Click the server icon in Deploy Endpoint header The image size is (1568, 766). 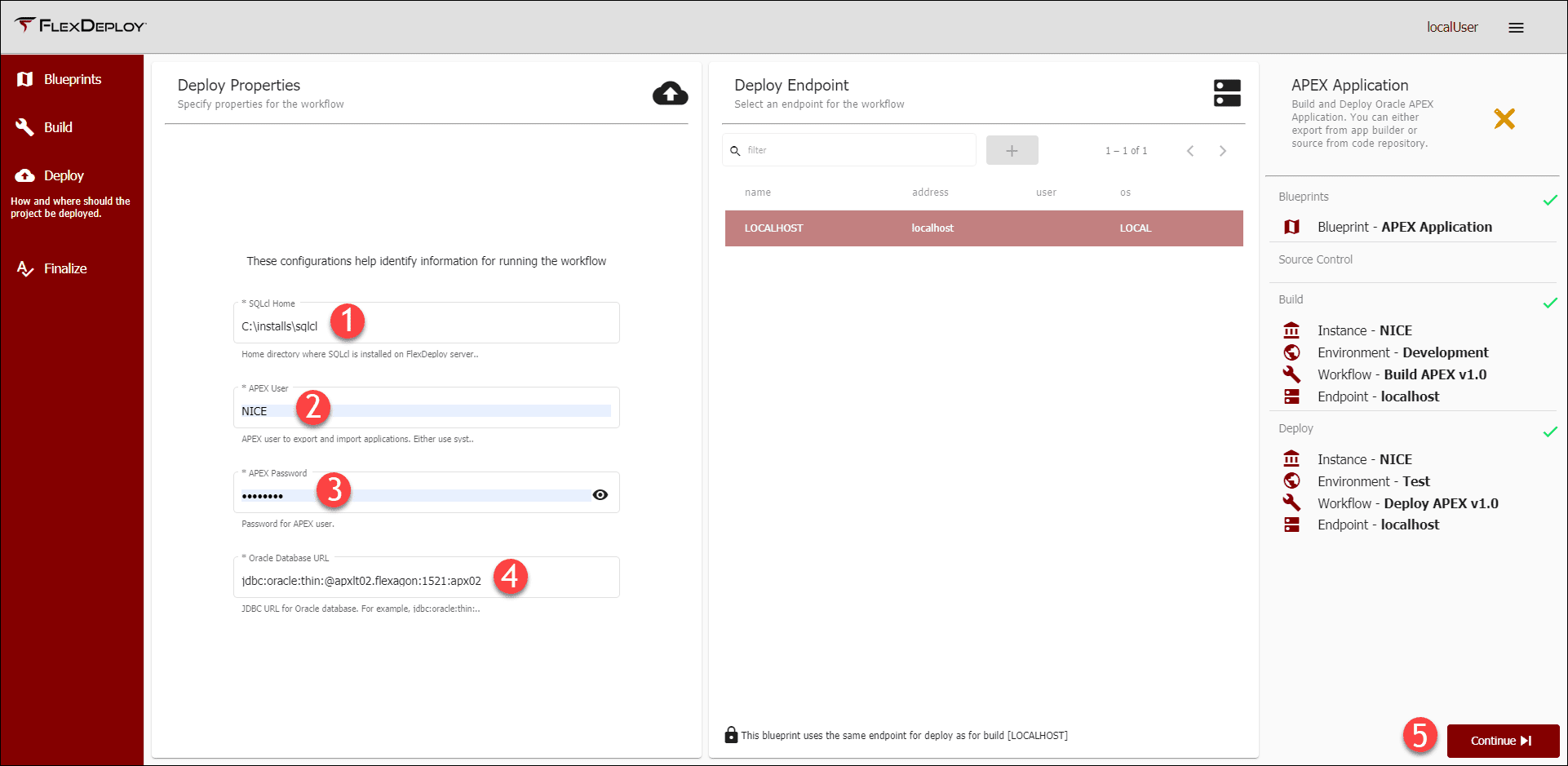tap(1227, 93)
